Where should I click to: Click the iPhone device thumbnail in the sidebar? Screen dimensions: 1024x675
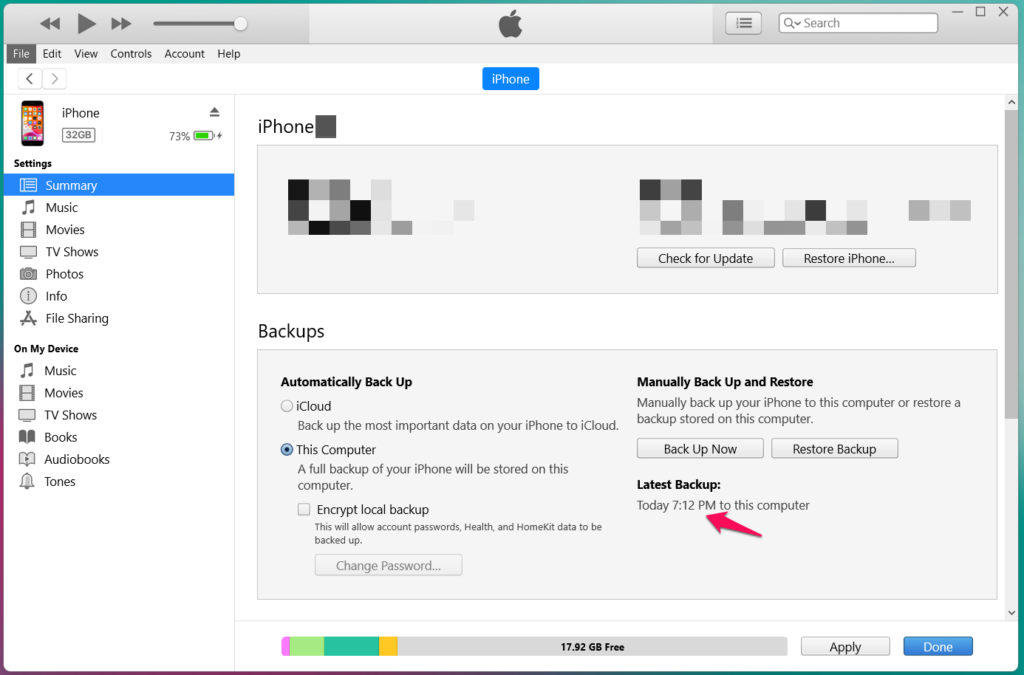click(33, 123)
